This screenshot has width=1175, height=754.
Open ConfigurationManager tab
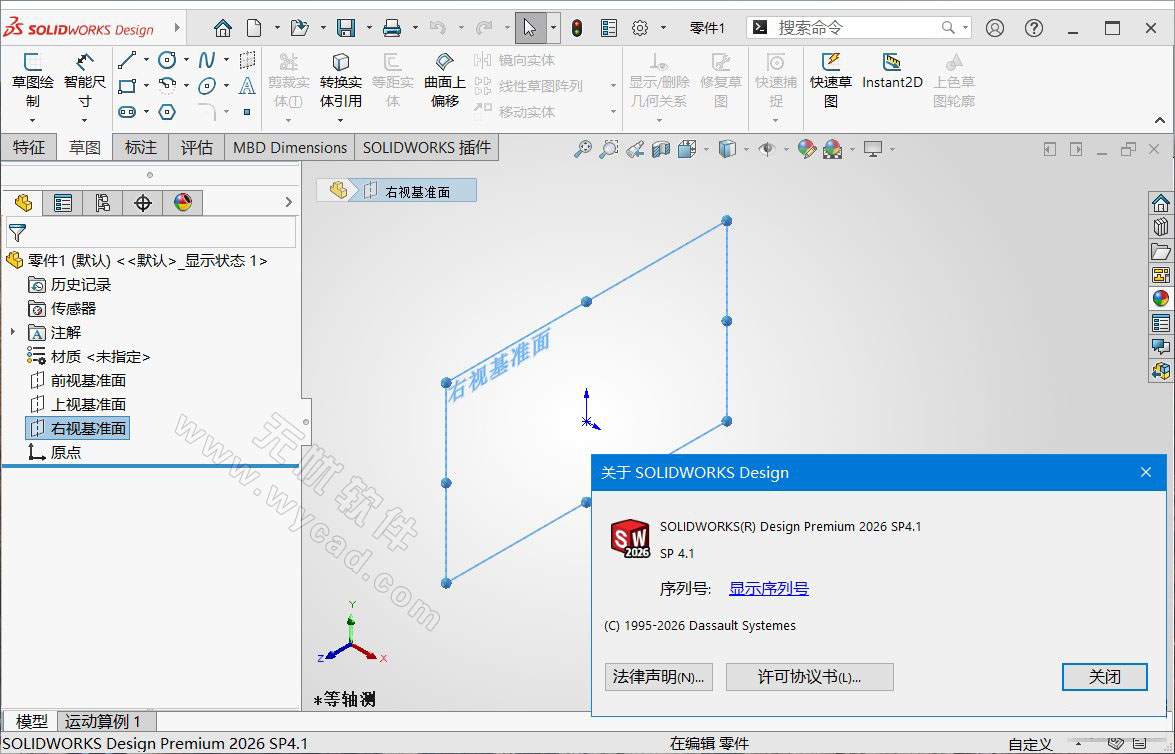pyautogui.click(x=103, y=202)
